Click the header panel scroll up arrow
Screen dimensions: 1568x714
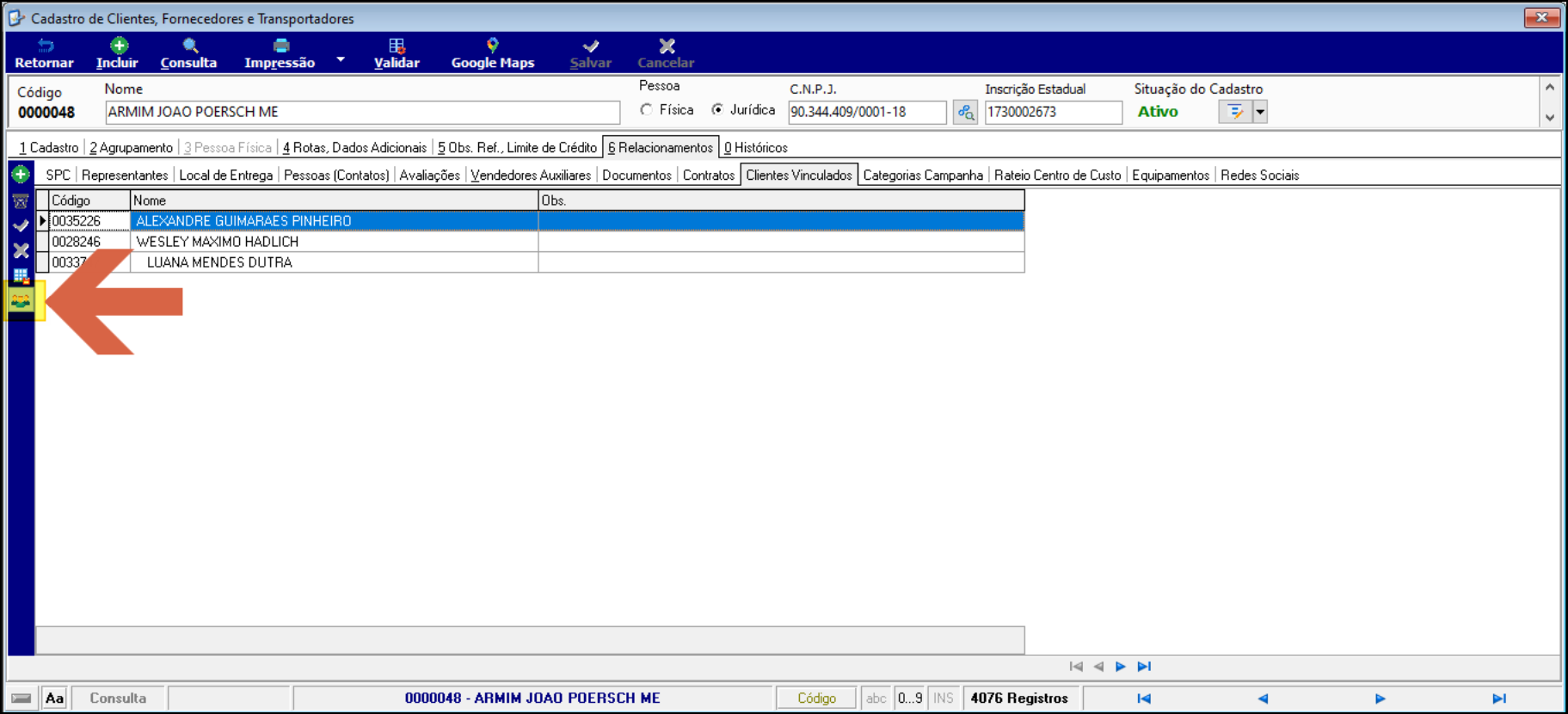coord(1550,87)
